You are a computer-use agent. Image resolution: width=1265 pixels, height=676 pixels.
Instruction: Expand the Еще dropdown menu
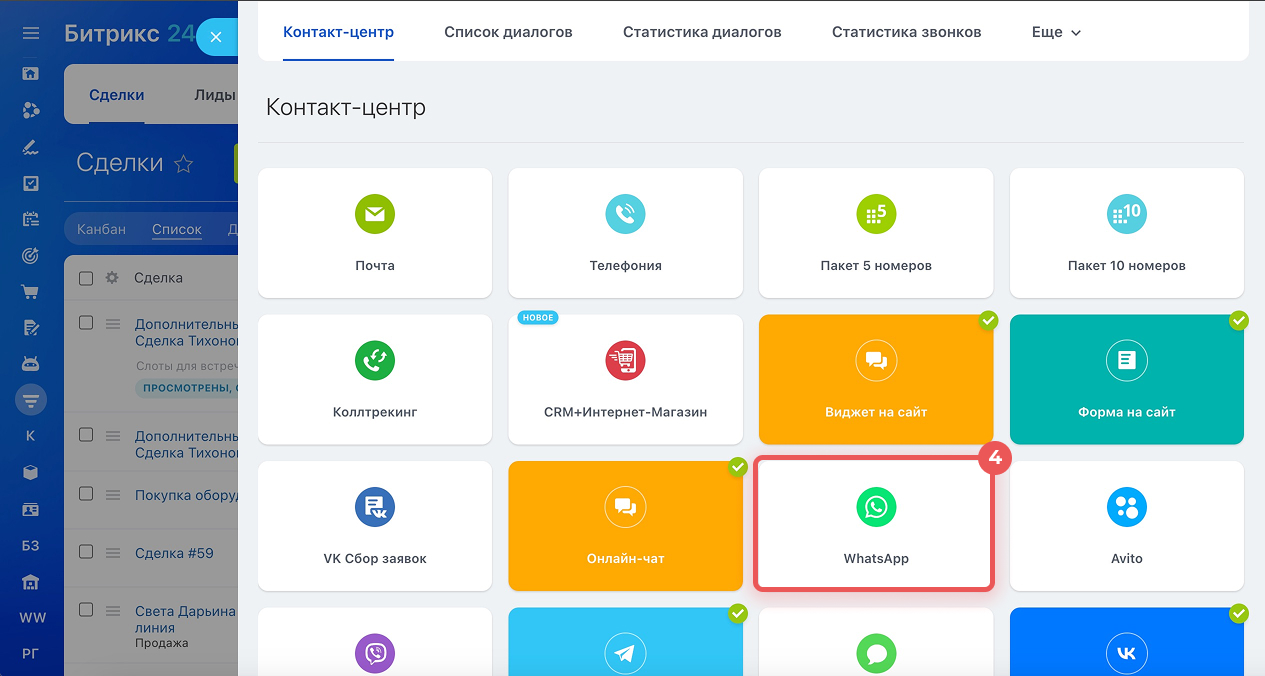1056,32
